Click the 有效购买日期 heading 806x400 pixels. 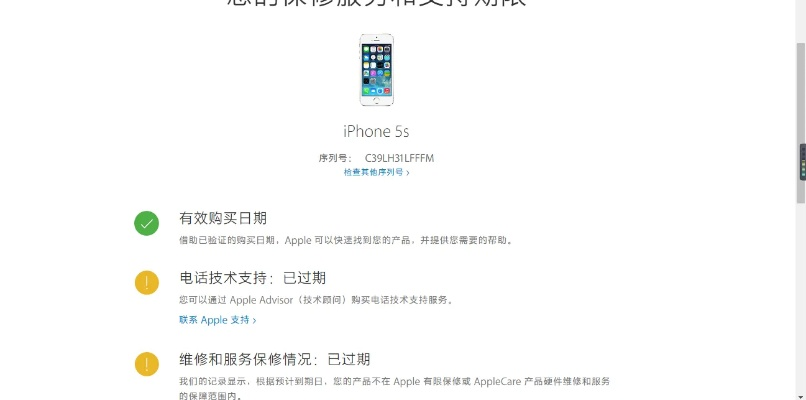click(223, 219)
